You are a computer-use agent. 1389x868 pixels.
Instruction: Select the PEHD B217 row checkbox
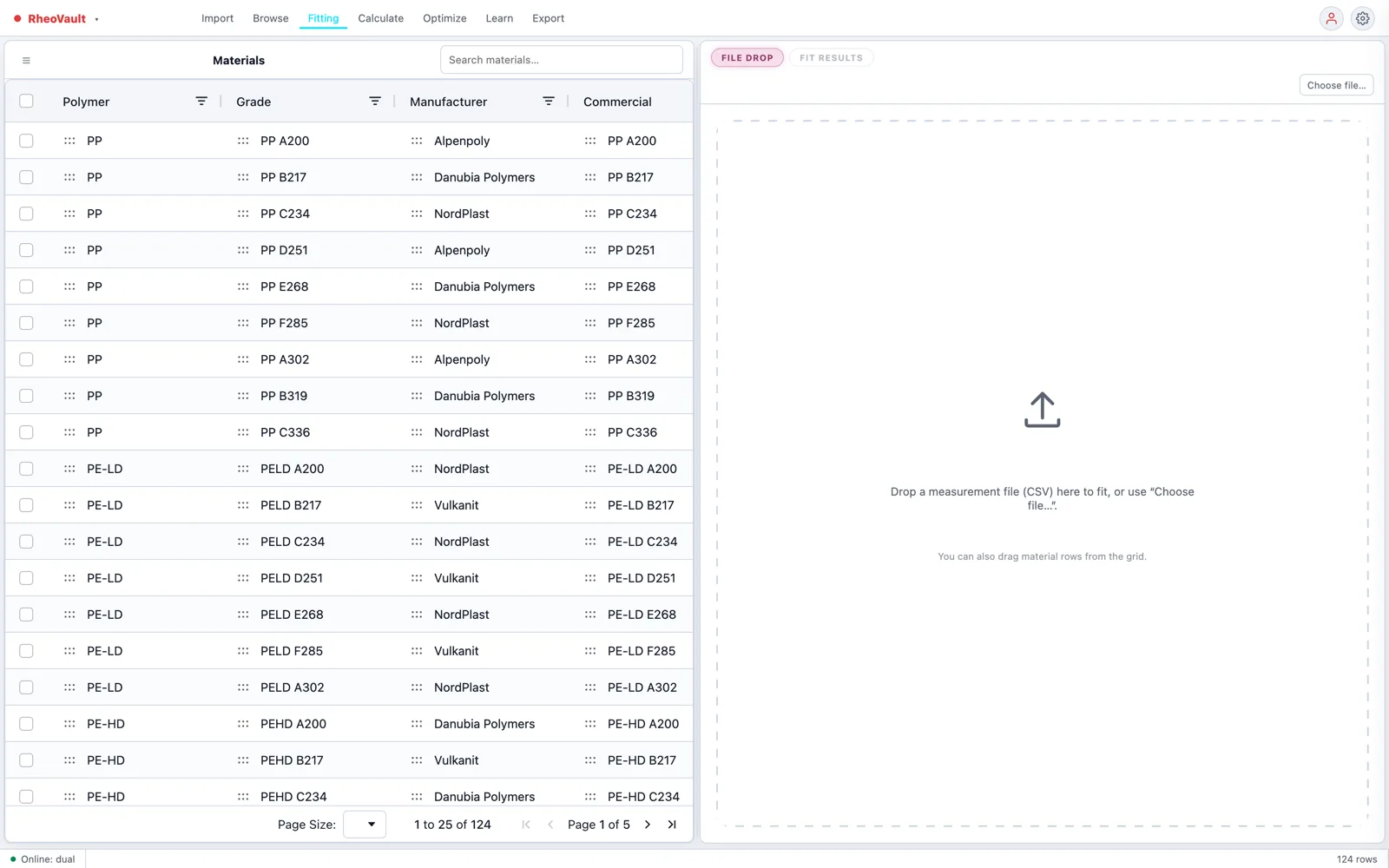pyautogui.click(x=26, y=760)
